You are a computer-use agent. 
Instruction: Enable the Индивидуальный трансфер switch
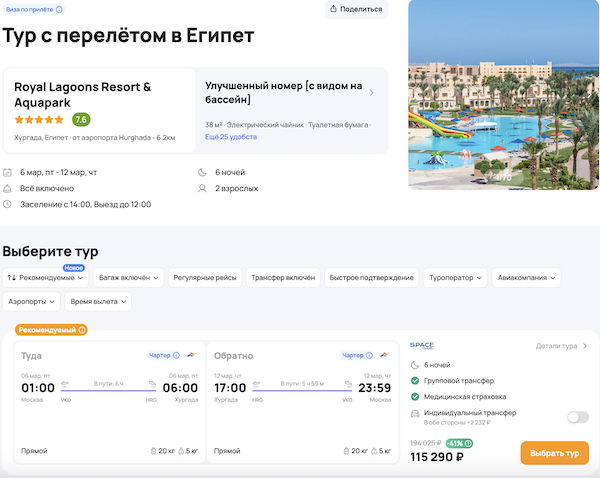click(577, 417)
